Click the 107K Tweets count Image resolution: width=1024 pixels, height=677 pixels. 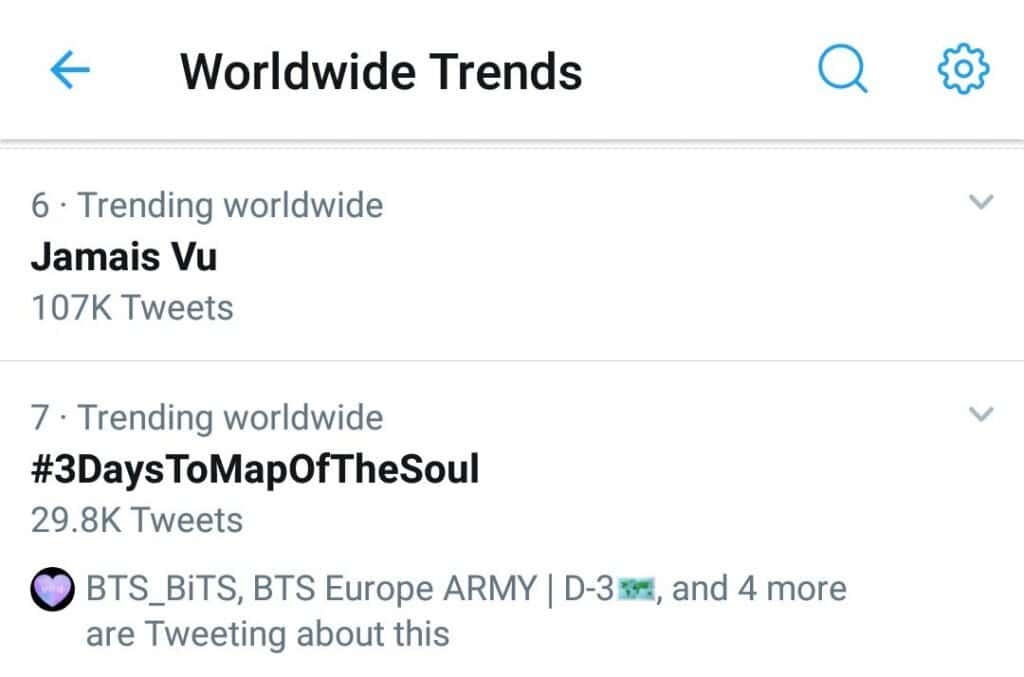pyautogui.click(x=132, y=307)
